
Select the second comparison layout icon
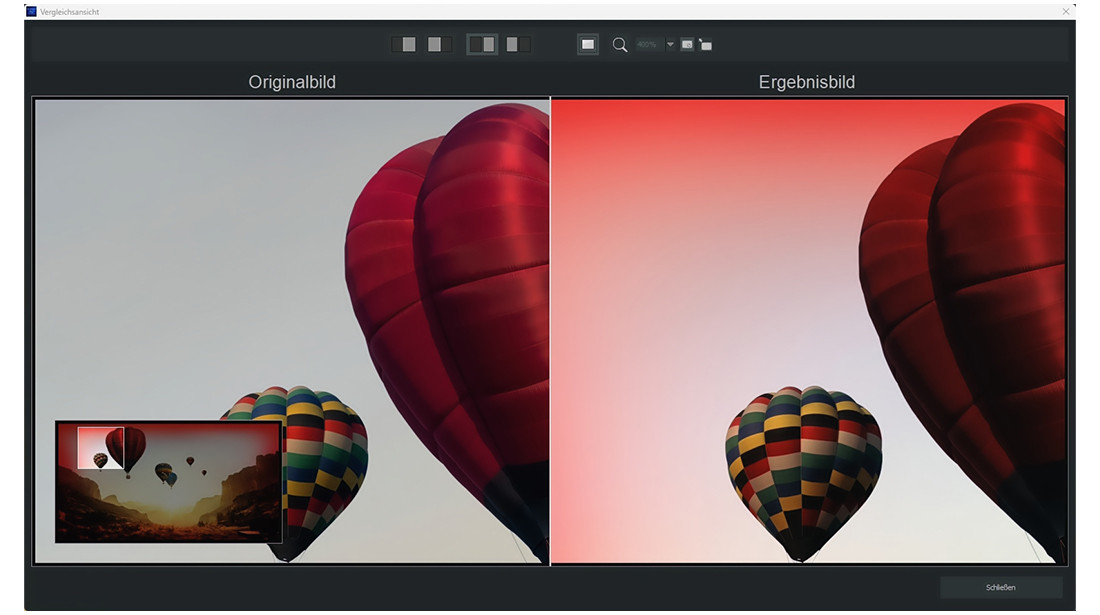436,44
